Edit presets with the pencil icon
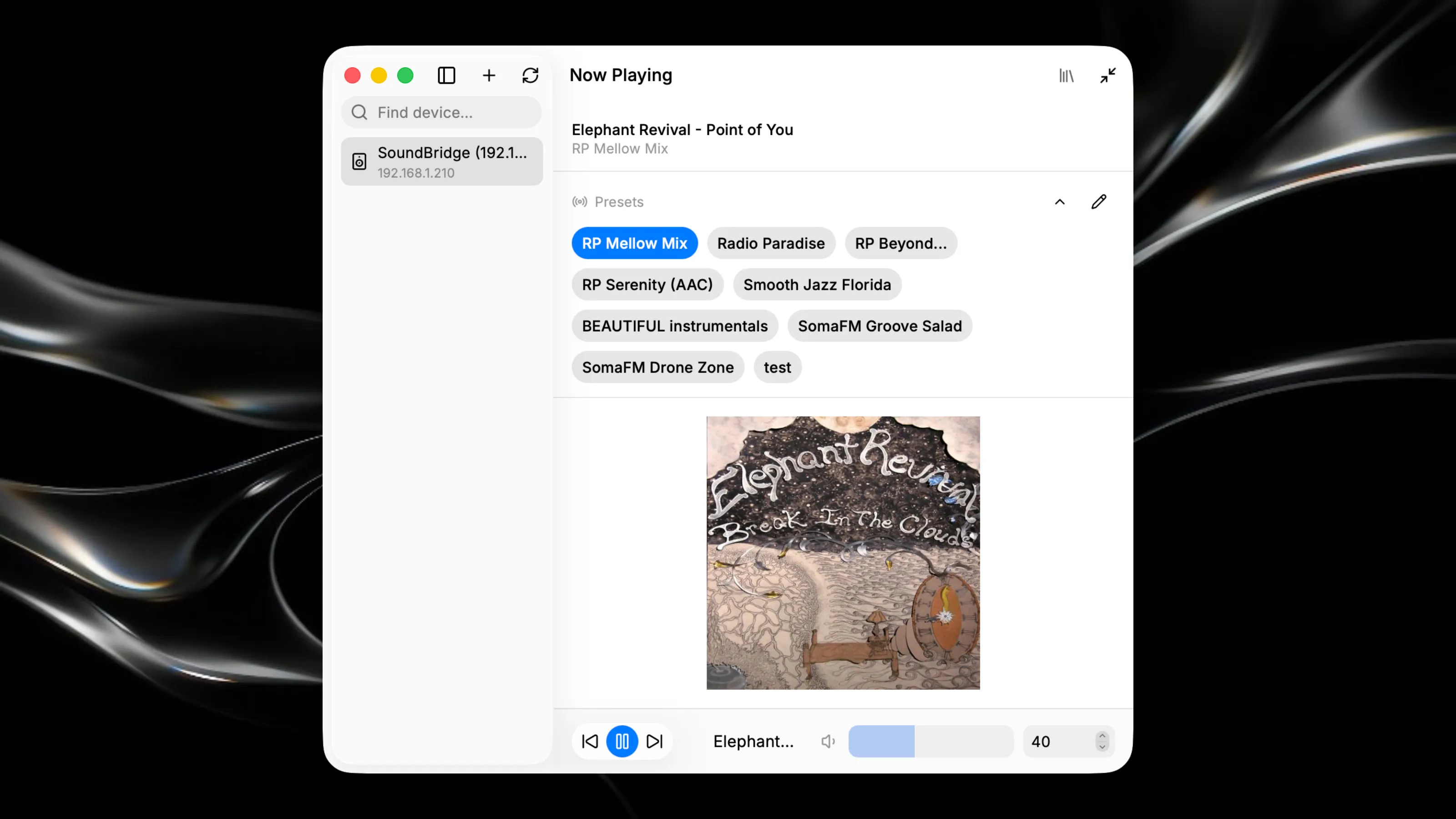This screenshot has width=1456, height=819. coord(1099,202)
